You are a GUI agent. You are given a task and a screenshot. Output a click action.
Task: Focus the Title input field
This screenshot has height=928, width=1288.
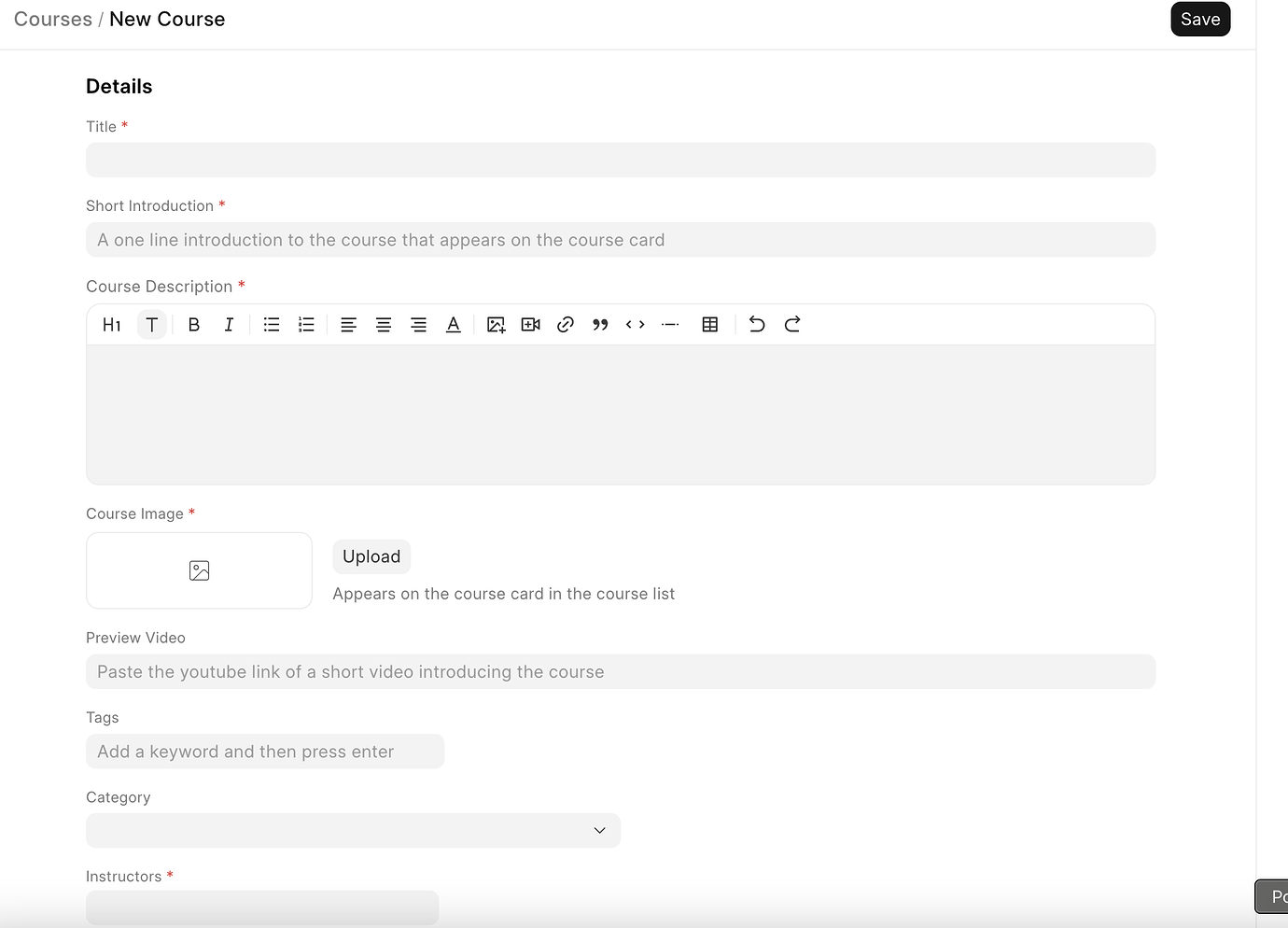click(621, 160)
